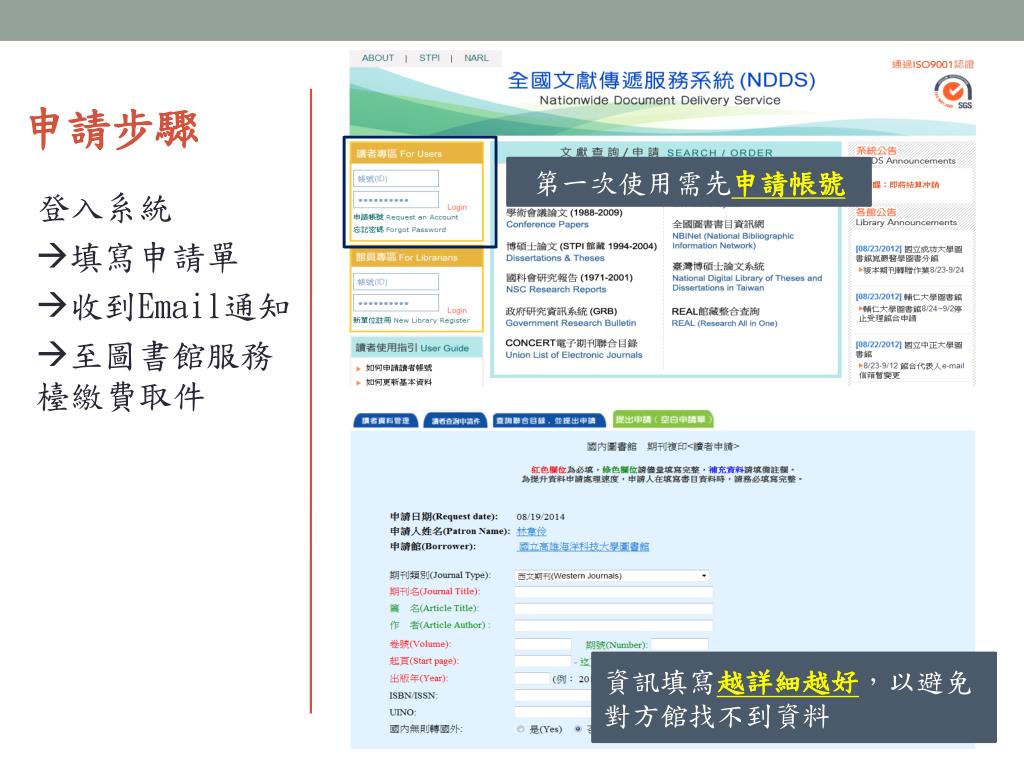Image resolution: width=1024 pixels, height=768 pixels.
Task: Click the For Librarians account ID field
Action: tap(396, 282)
